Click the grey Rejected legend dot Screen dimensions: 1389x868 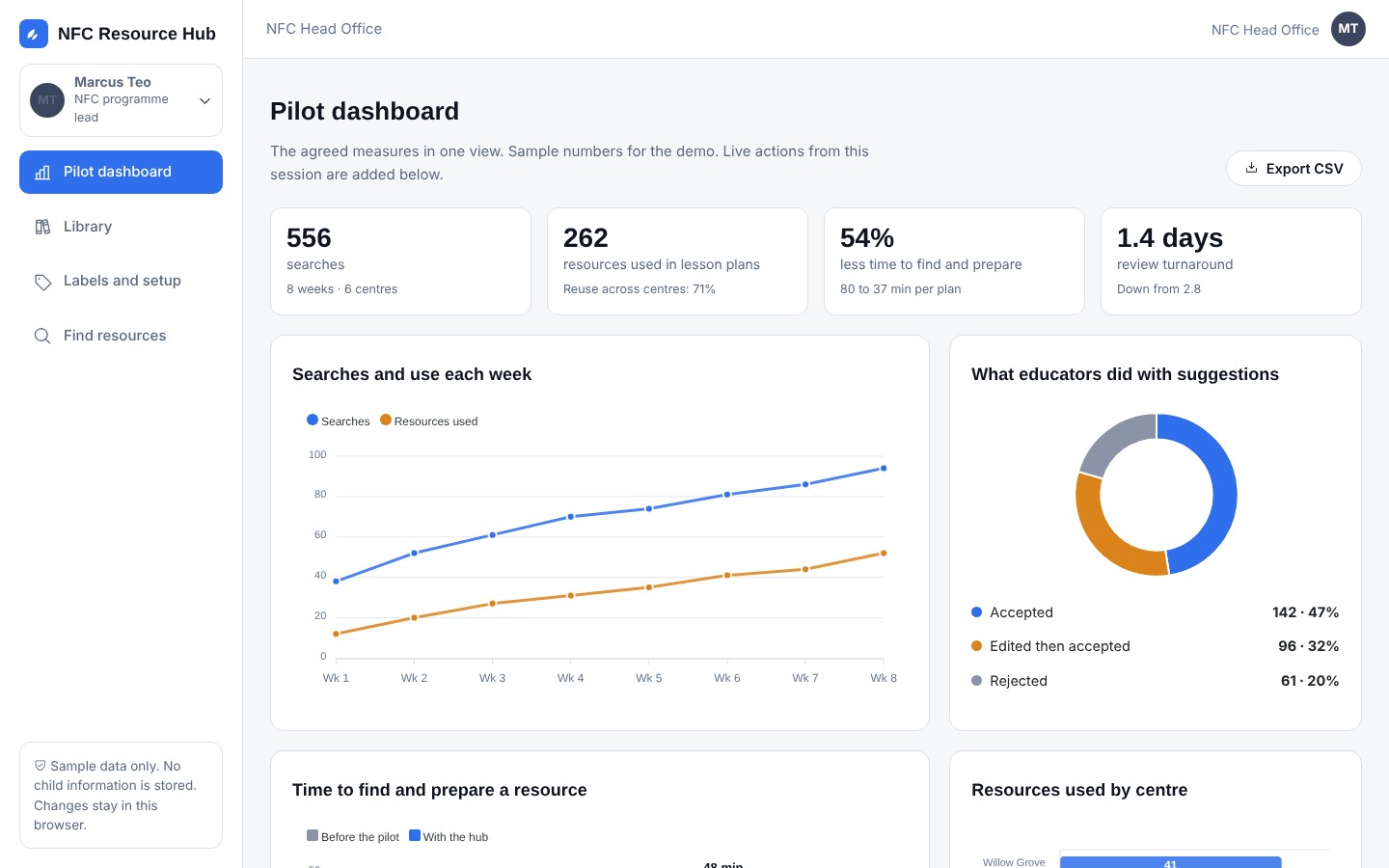(976, 681)
